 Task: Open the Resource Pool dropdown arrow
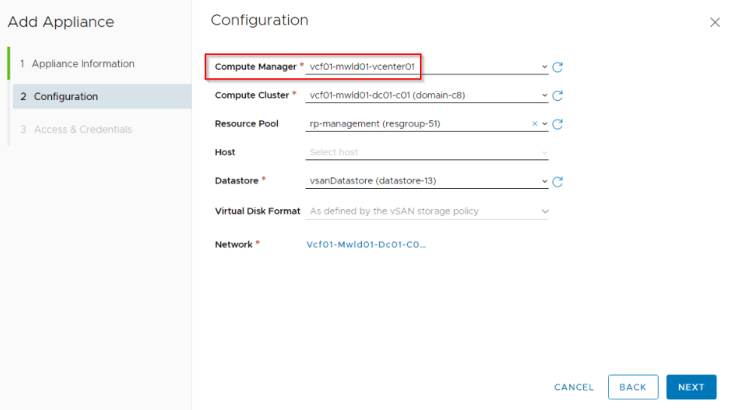pos(544,124)
